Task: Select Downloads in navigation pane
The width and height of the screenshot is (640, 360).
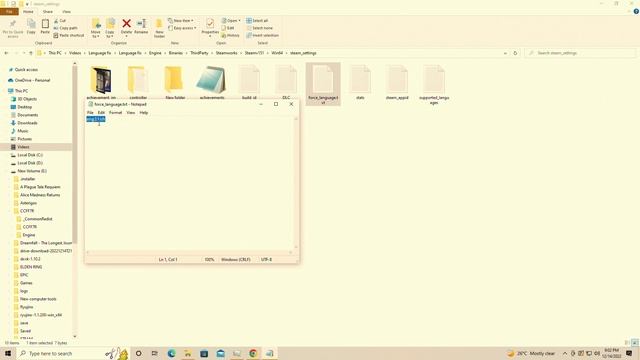Action: point(27,123)
